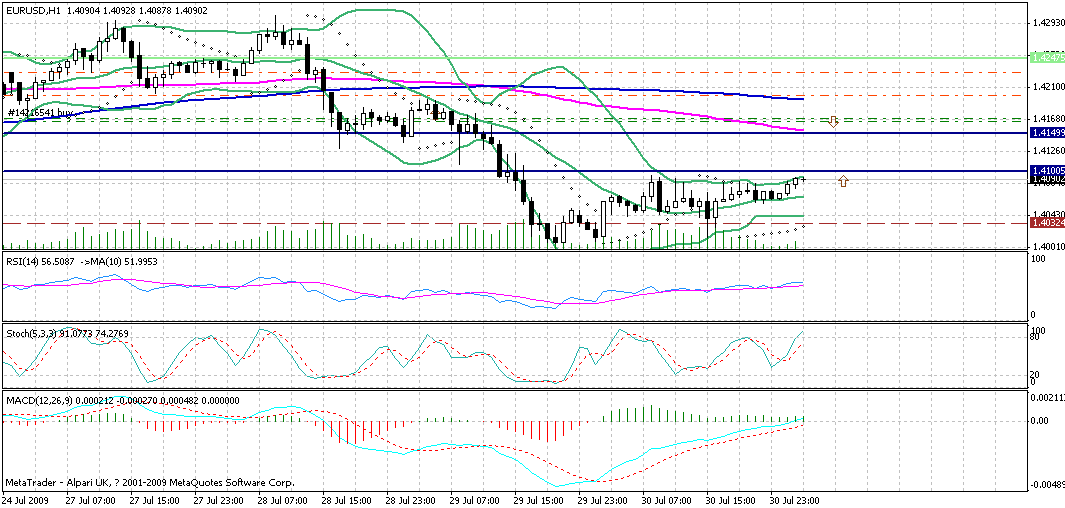
Task: Click the 28 Jul 07:00 time label
Action: [285, 501]
